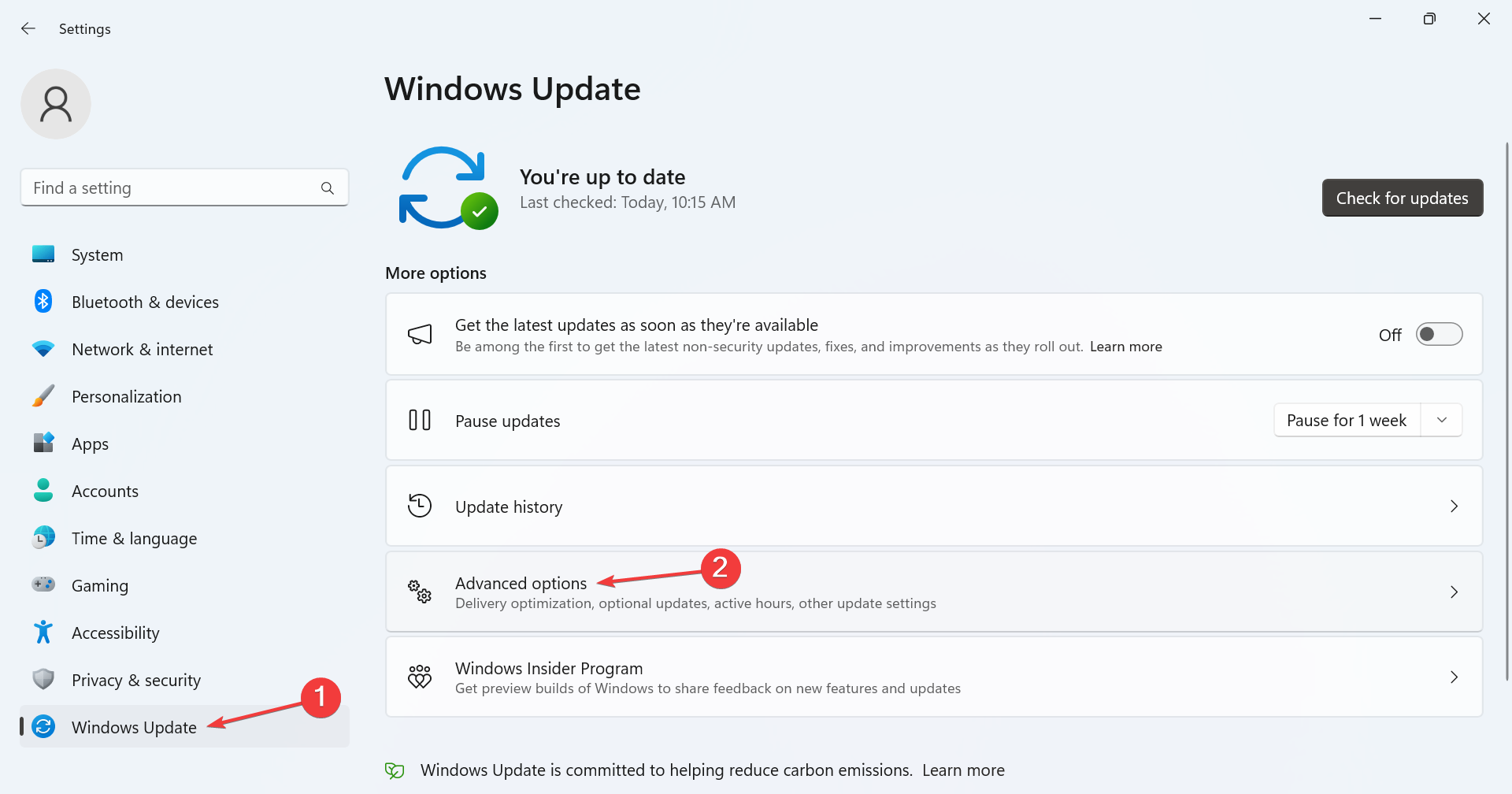
Task: Open Bluetooth & devices settings
Action: [184, 302]
